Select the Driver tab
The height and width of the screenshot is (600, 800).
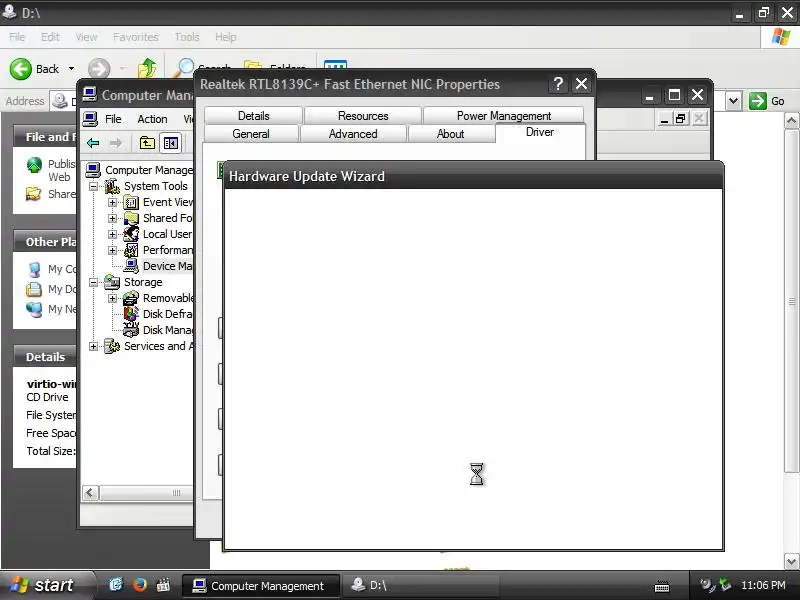pyautogui.click(x=540, y=132)
